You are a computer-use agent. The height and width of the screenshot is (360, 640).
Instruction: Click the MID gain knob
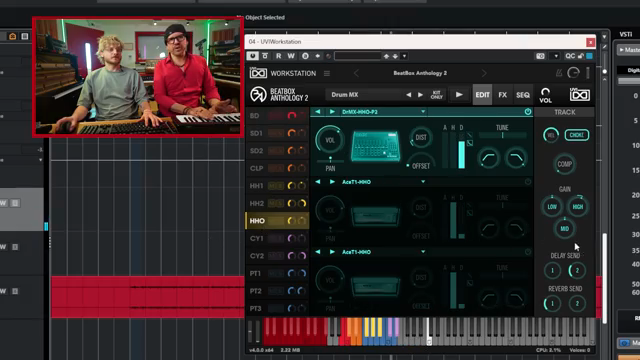pos(564,229)
